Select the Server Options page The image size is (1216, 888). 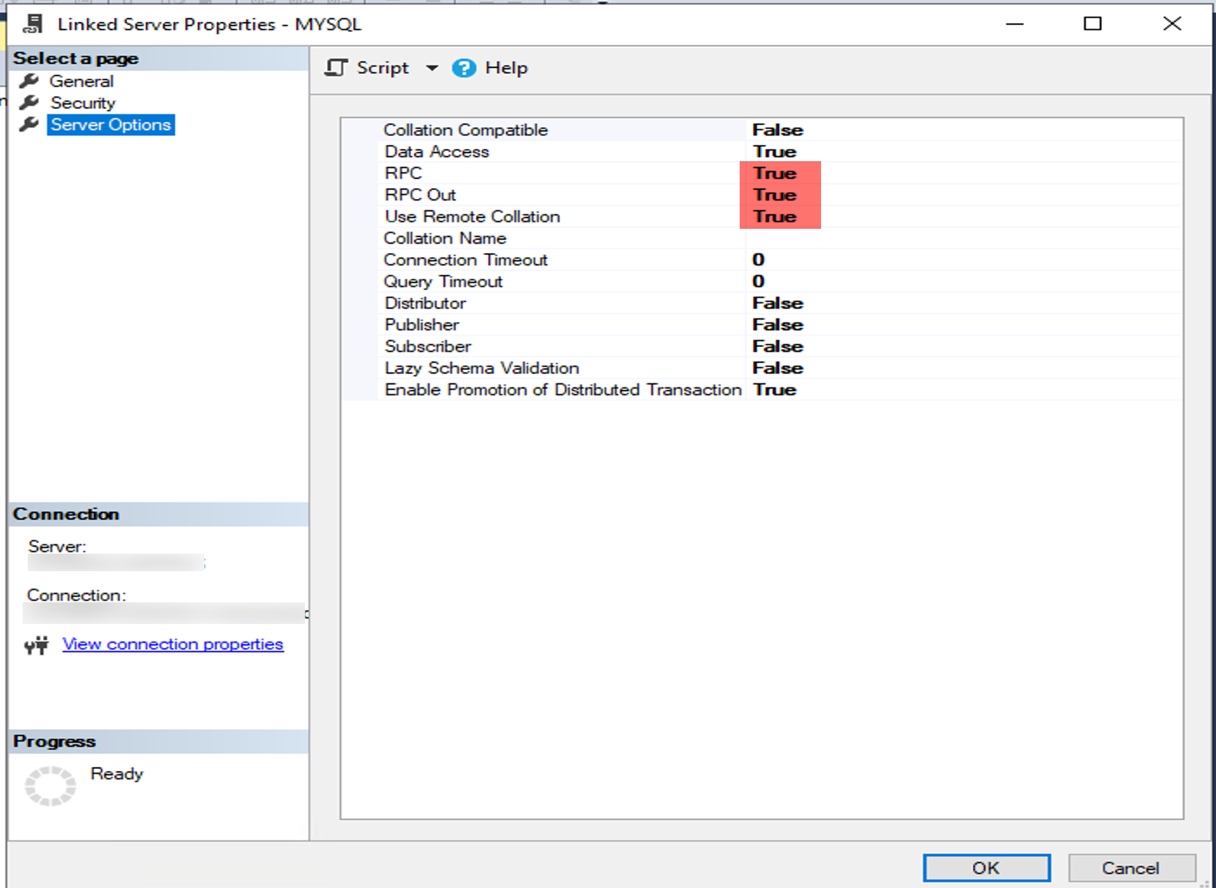tap(111, 125)
